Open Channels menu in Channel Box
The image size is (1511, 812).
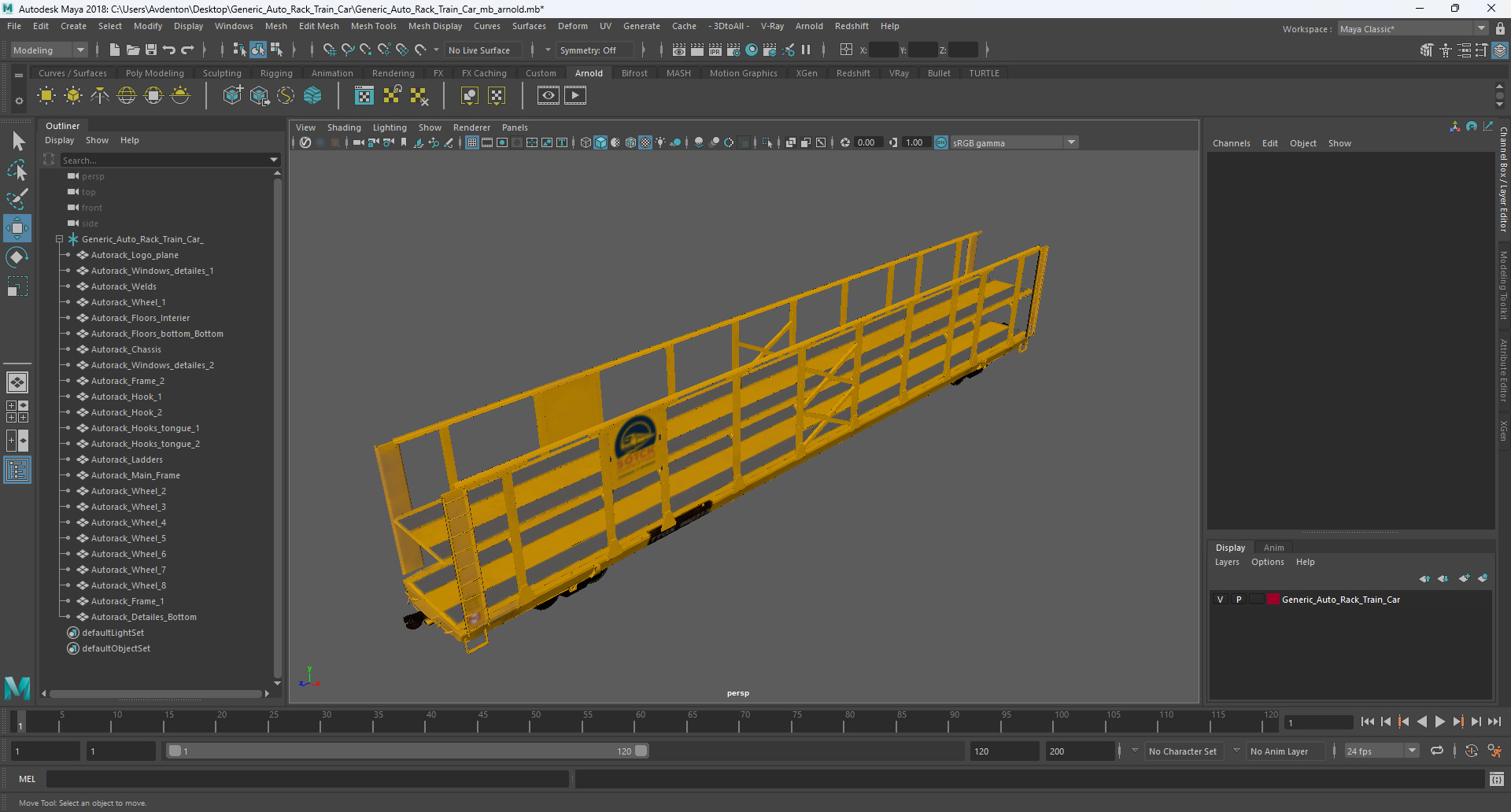[x=1231, y=143]
